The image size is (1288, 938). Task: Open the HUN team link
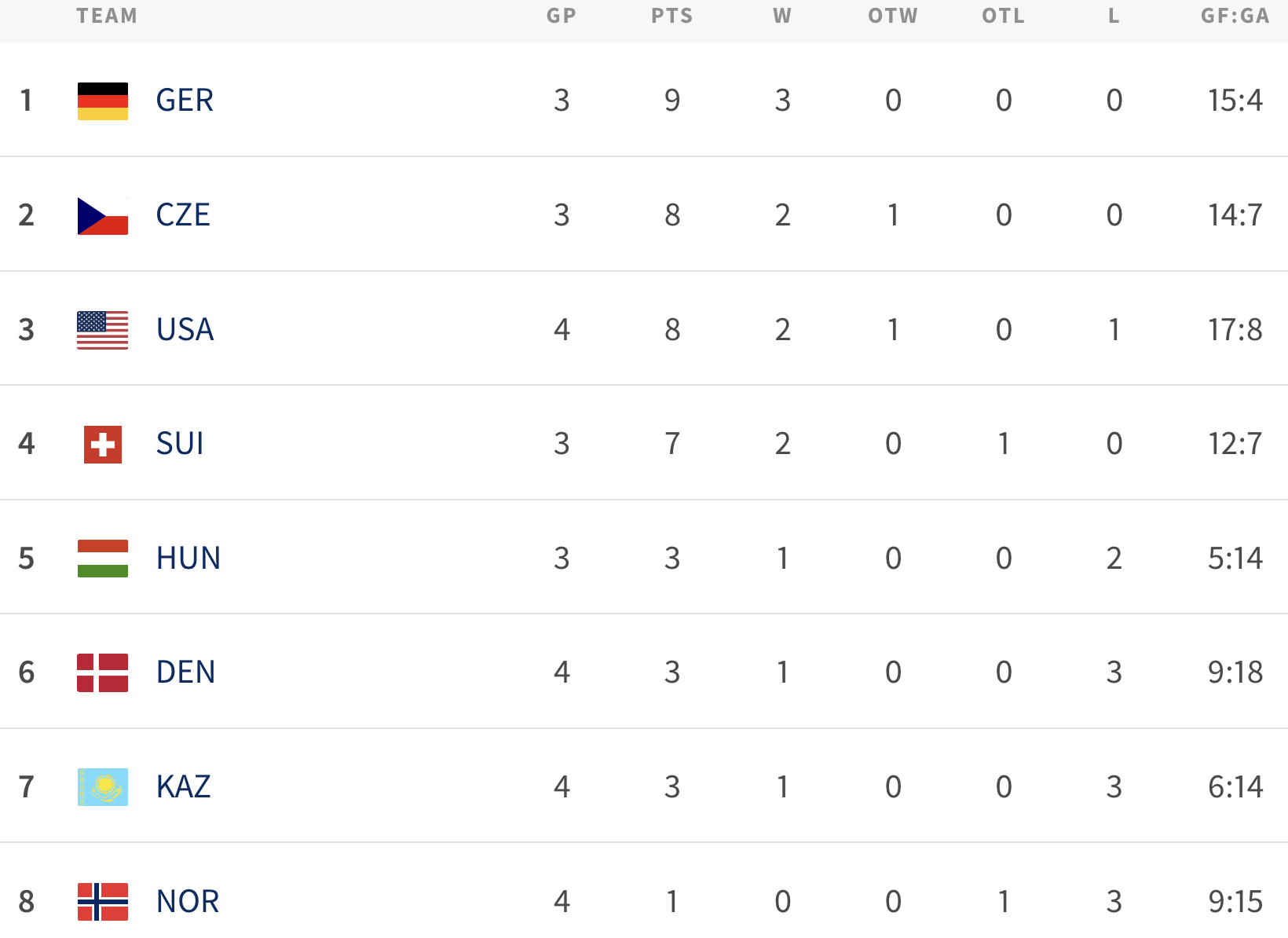188,559
